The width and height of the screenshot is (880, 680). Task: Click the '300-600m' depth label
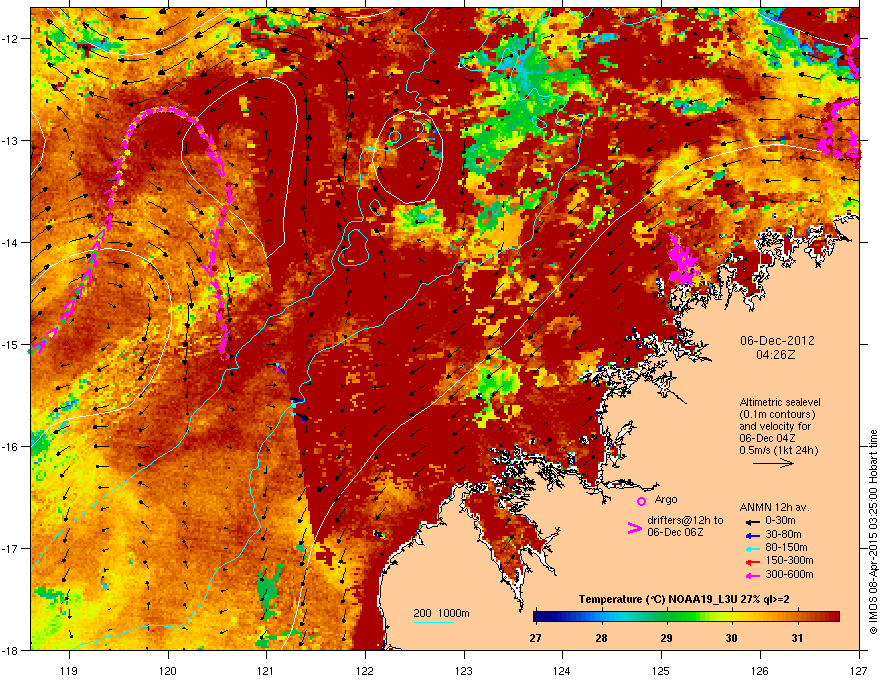click(x=789, y=574)
